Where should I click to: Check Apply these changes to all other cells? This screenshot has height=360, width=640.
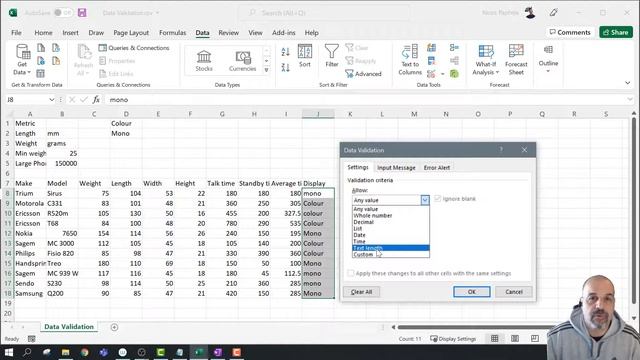tap(351, 273)
